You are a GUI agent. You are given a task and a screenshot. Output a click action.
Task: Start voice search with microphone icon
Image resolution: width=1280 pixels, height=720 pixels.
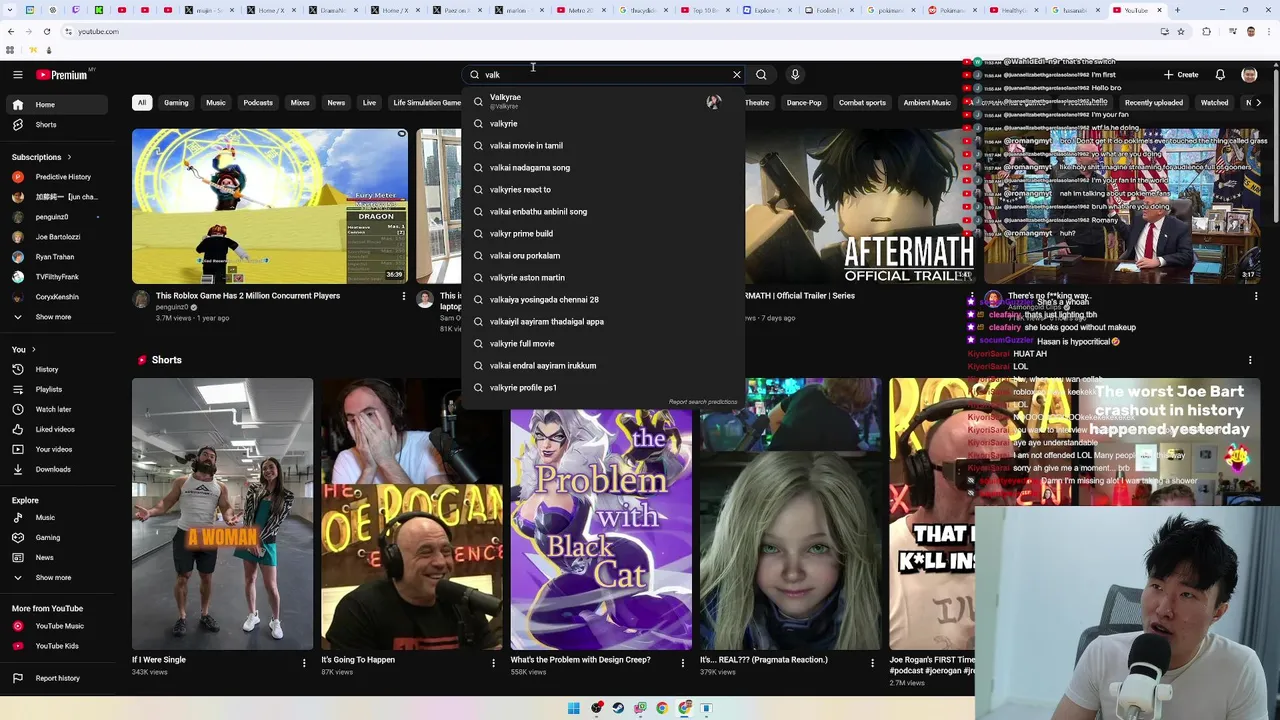(795, 75)
